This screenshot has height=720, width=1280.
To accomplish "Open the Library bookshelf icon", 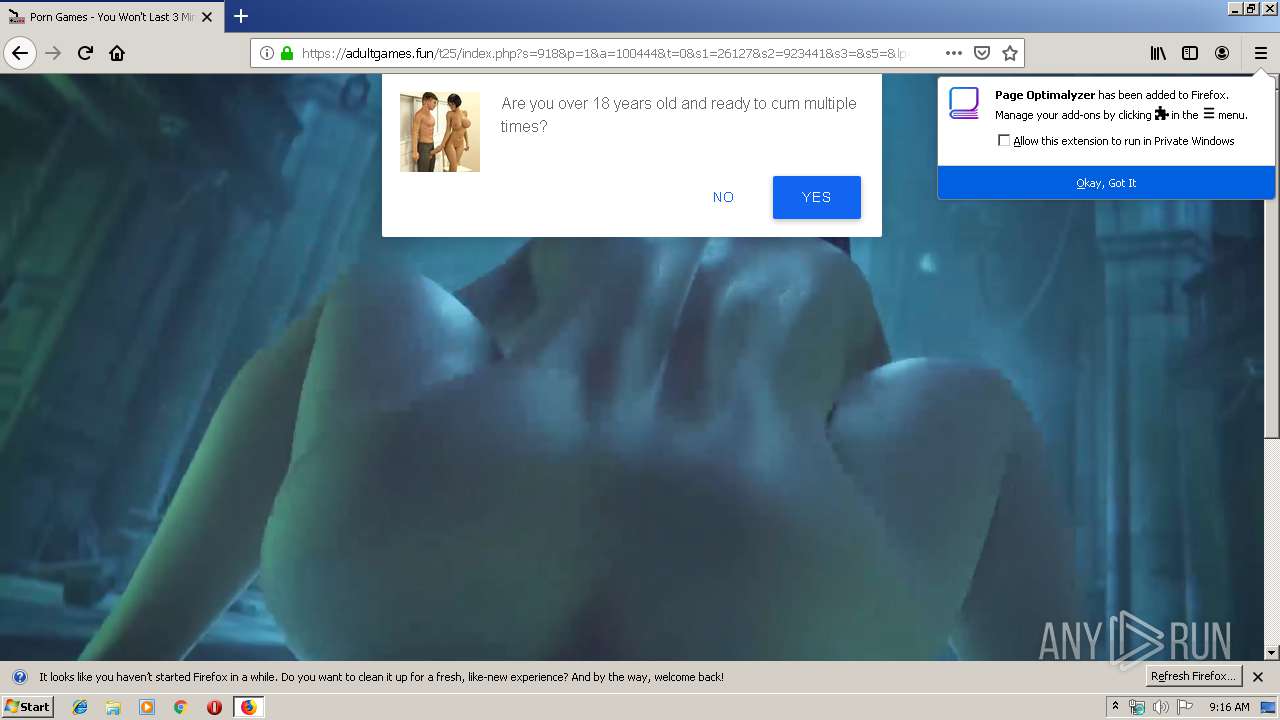I will coord(1158,53).
